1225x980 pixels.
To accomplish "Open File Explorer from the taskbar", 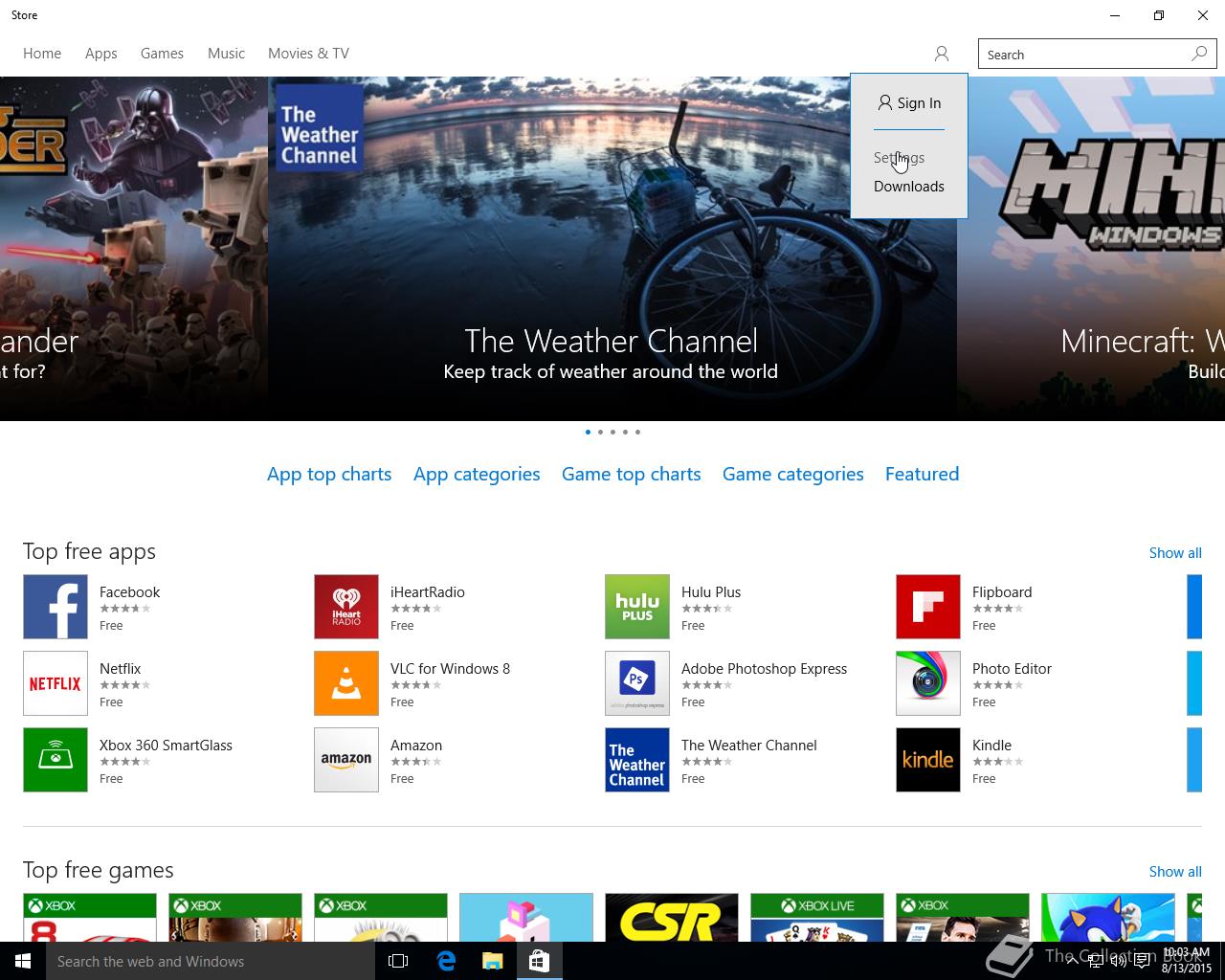I will coord(492,961).
